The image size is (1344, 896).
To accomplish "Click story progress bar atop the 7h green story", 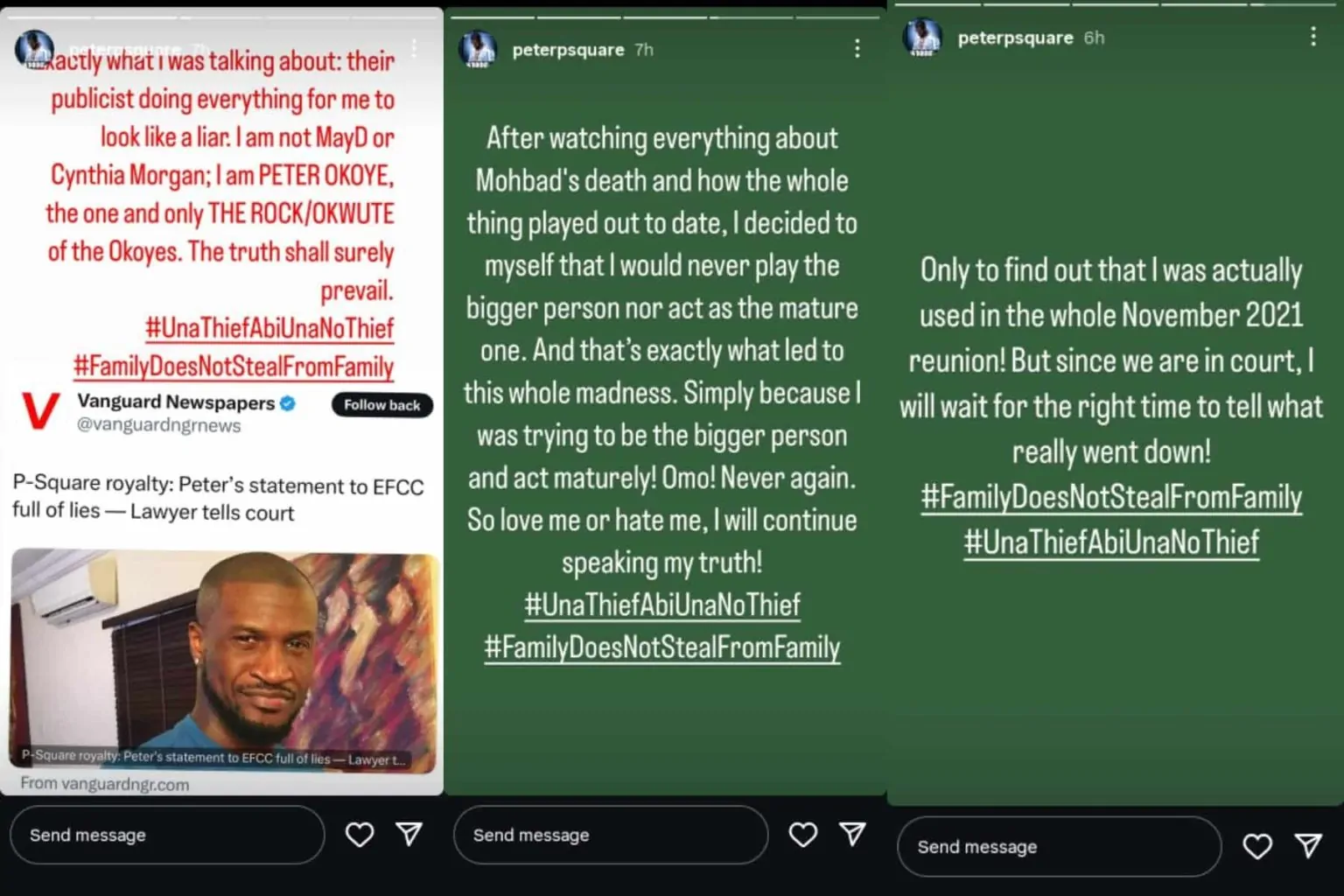I will click(665, 17).
